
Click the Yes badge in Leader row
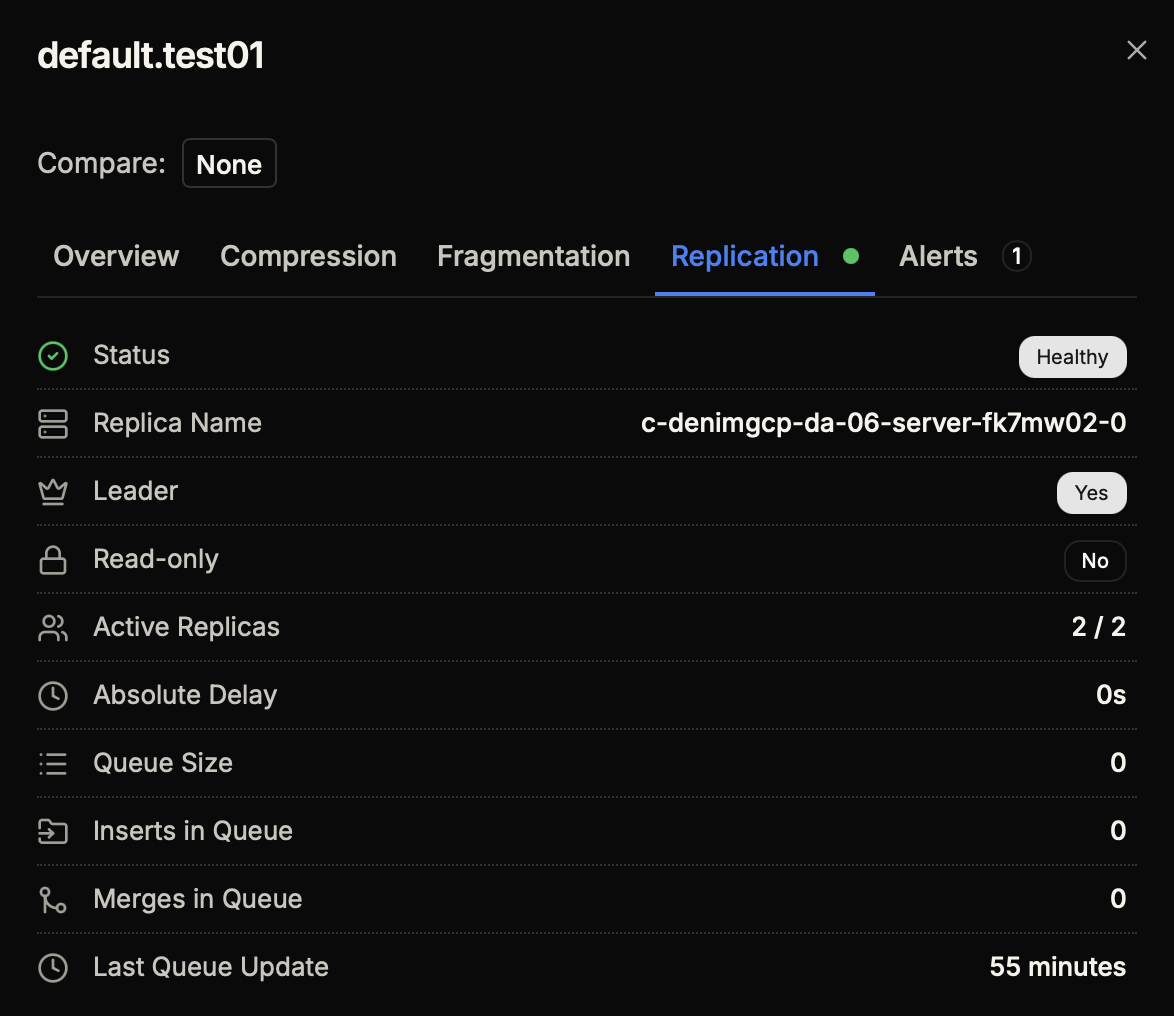(x=1091, y=493)
